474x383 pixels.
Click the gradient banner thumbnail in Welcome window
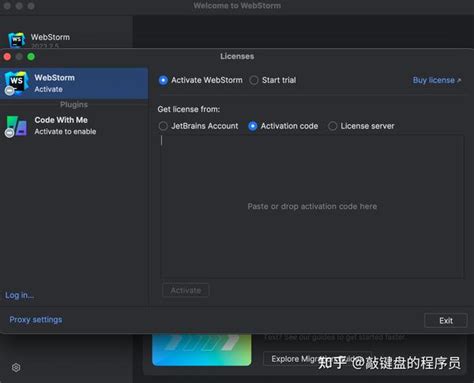pyautogui.click(x=202, y=350)
